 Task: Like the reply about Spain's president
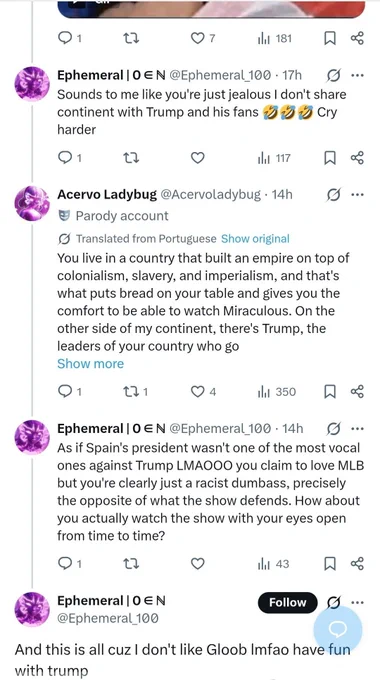197,564
